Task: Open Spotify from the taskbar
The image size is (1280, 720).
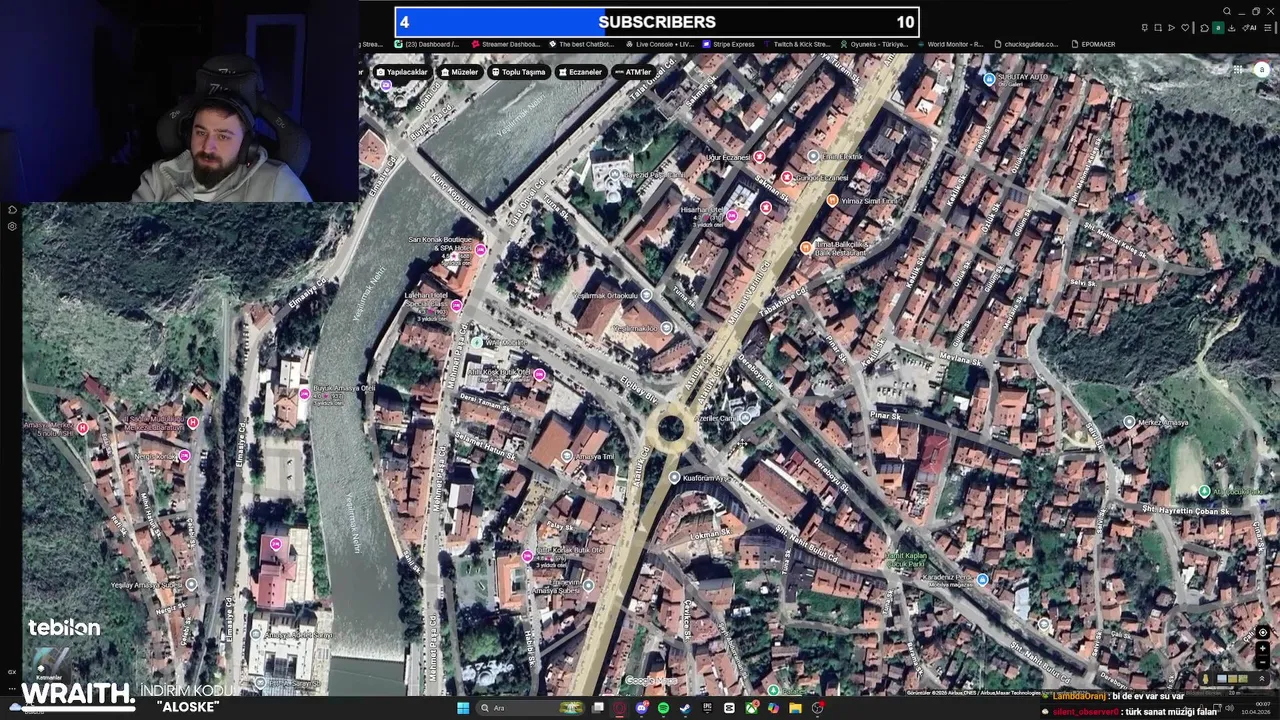Action: tap(664, 708)
